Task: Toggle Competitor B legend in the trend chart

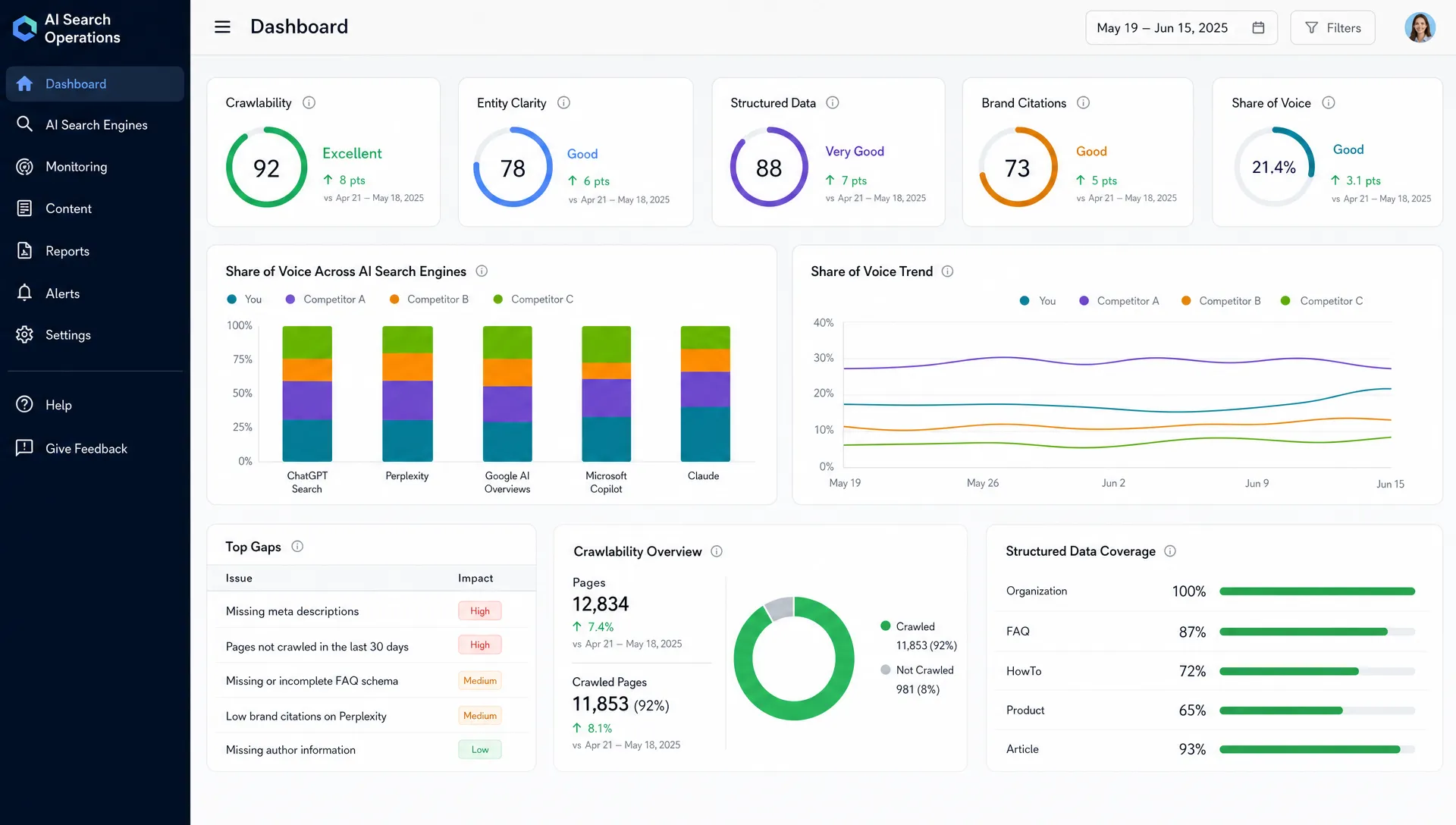Action: click(1221, 301)
